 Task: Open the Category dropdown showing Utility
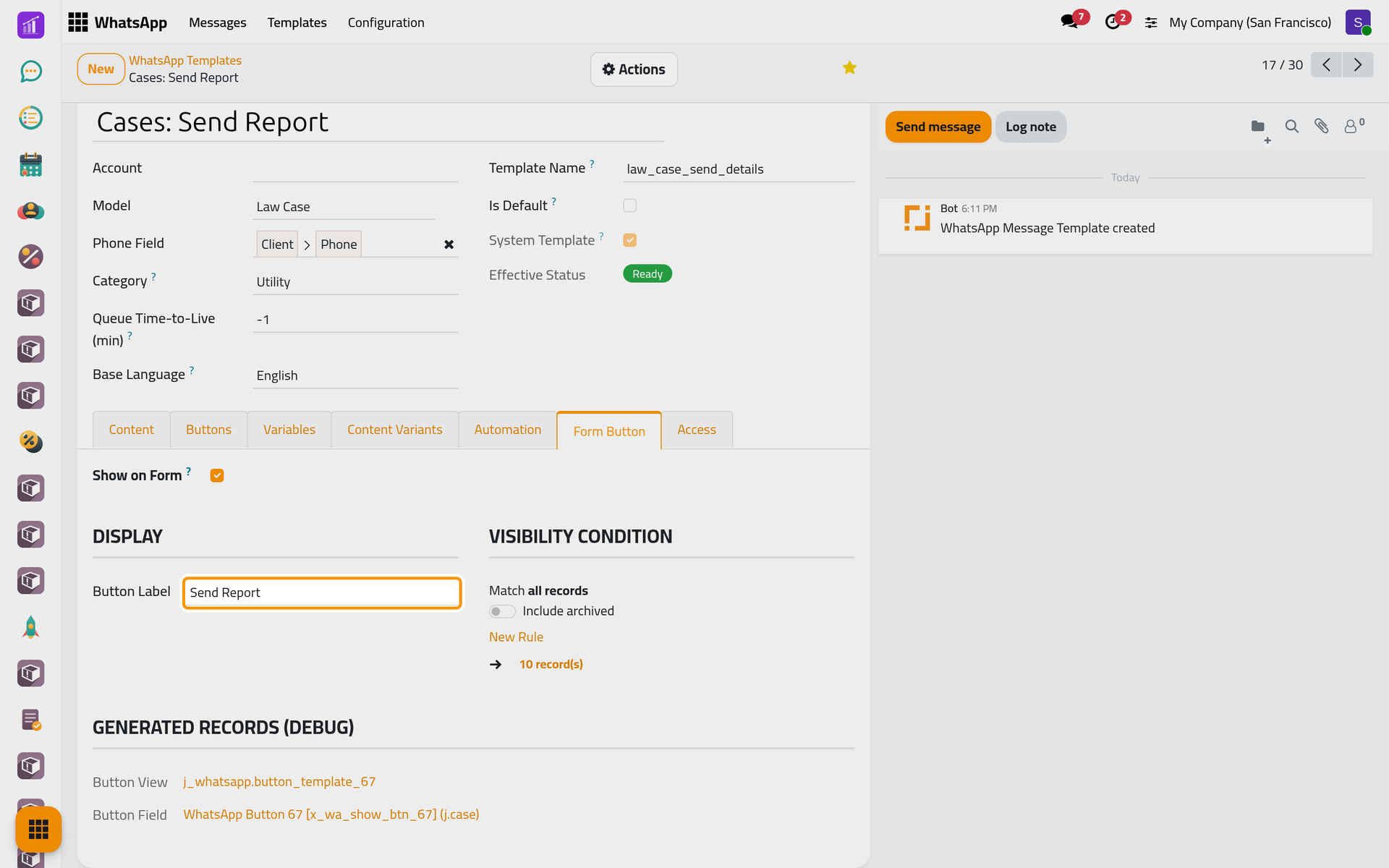pyautogui.click(x=355, y=282)
